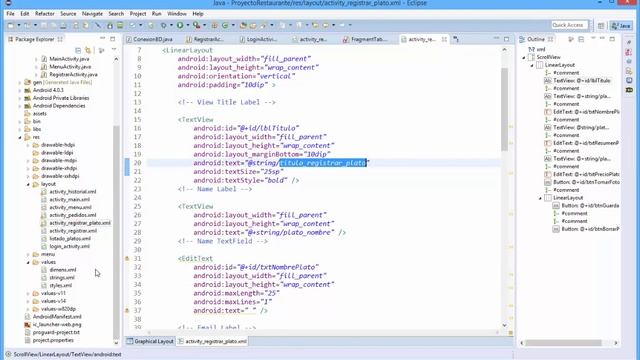Open the Debug dropdown arrow in toolbar

pos(171,25)
